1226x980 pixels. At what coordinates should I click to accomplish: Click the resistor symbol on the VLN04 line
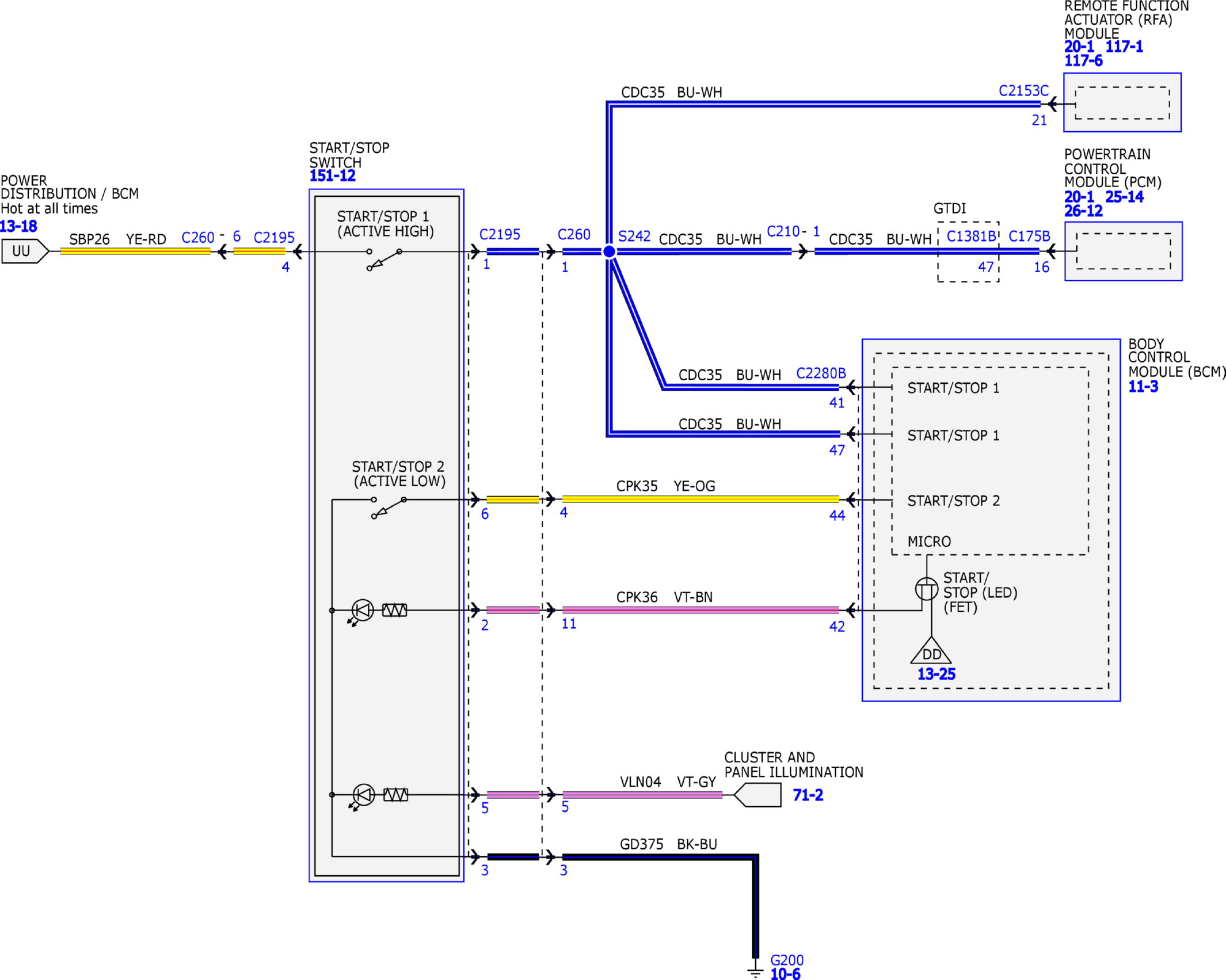(395, 795)
